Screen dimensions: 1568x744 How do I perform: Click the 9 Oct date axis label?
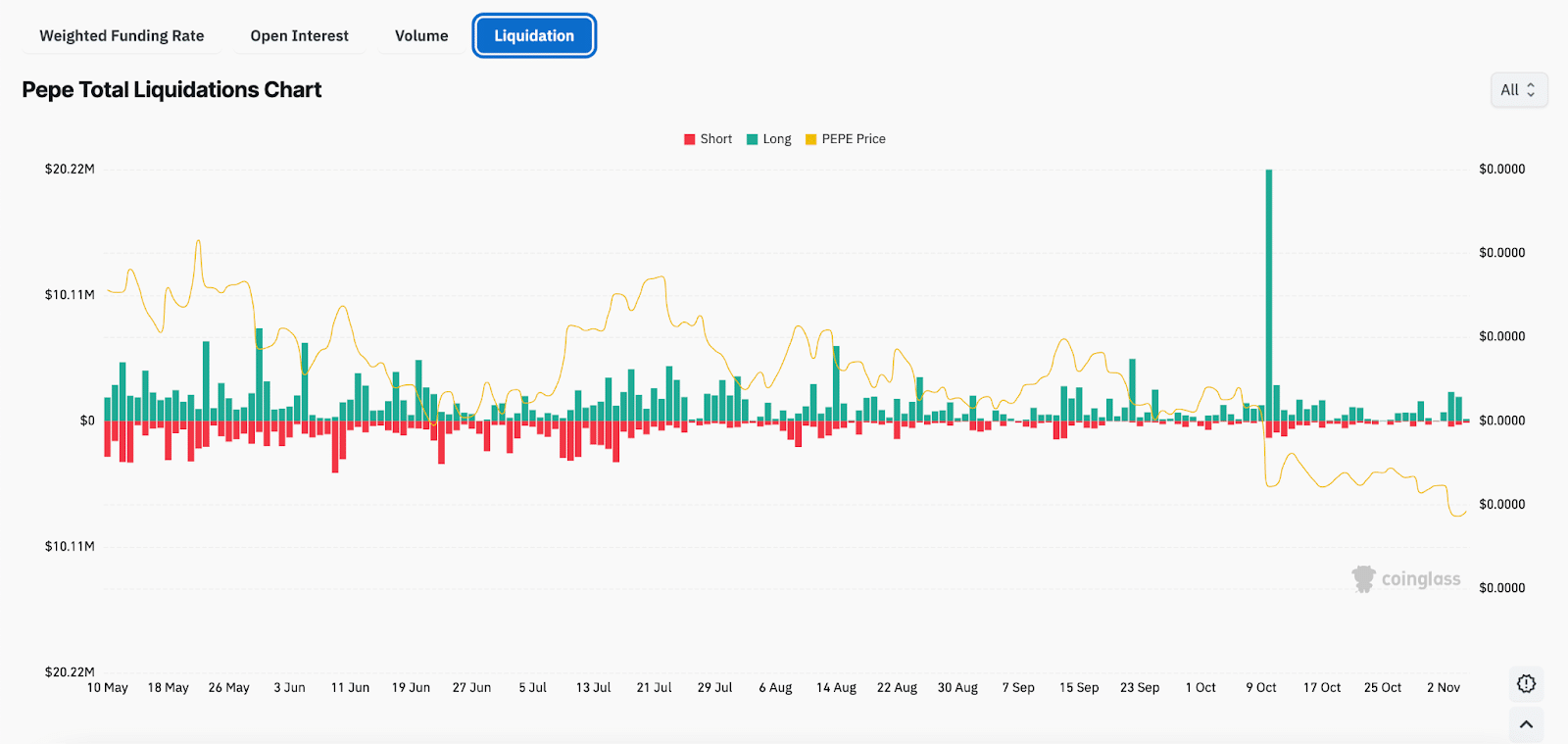coord(1261,688)
